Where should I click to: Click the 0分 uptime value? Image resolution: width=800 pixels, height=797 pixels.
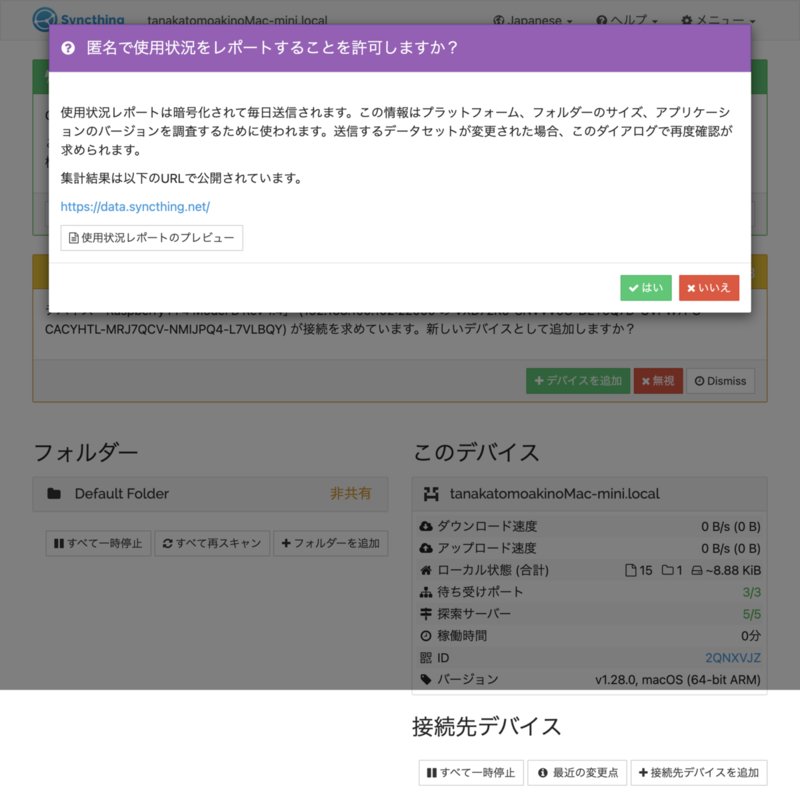(x=751, y=636)
